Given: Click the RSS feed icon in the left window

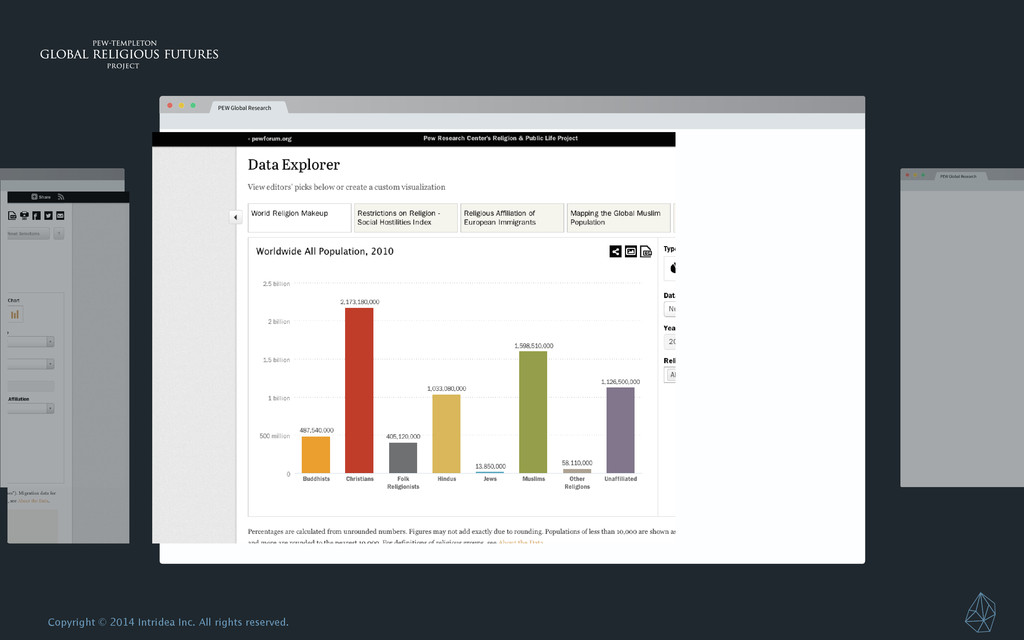Looking at the screenshot, I should click(x=61, y=197).
